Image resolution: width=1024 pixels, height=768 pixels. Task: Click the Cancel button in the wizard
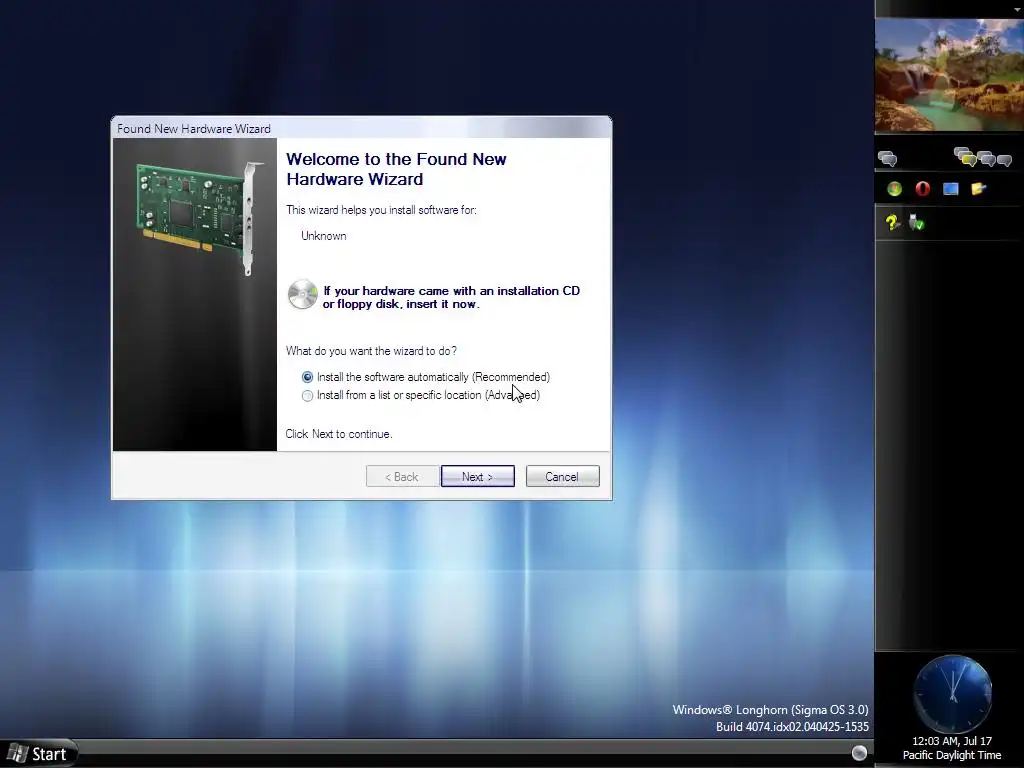[562, 477]
